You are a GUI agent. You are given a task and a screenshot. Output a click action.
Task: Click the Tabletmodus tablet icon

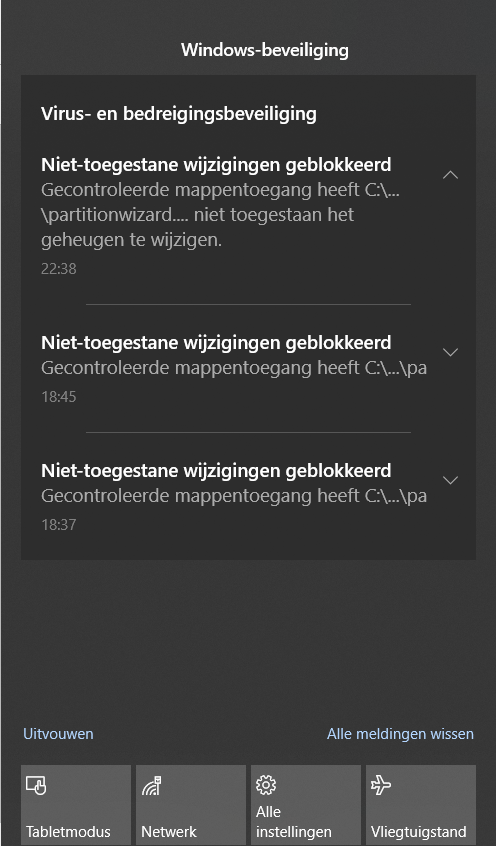(36, 786)
